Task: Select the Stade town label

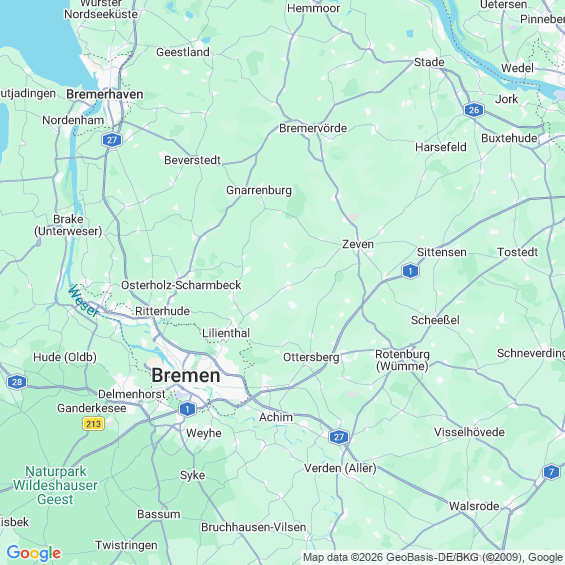Action: [x=429, y=62]
